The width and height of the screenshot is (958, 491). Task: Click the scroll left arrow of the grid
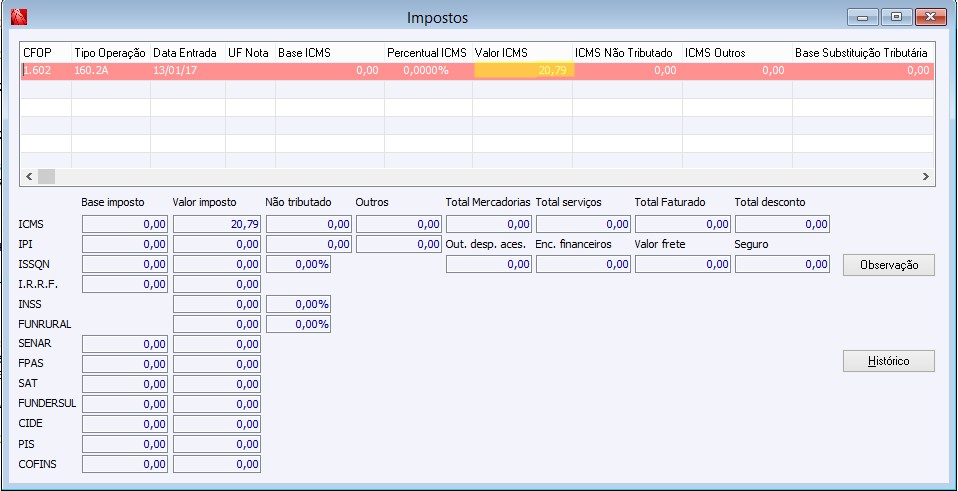coord(29,176)
